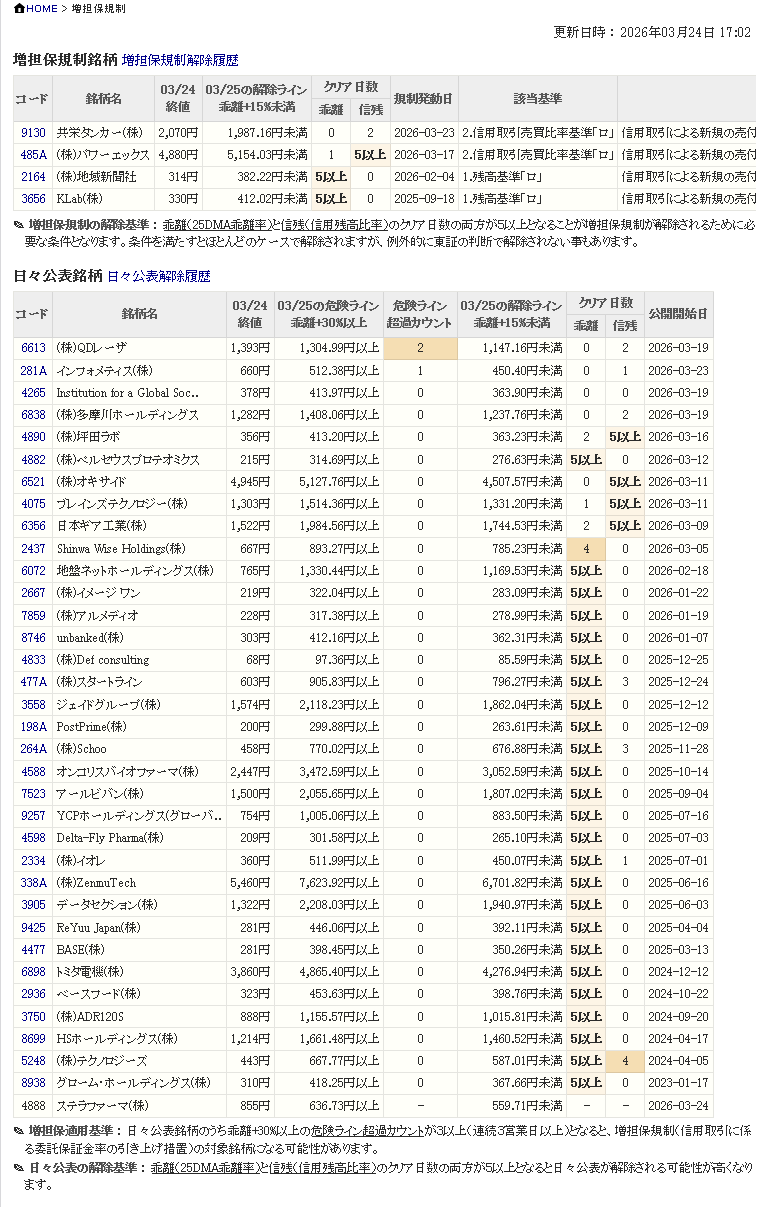
Task: Select stock code 8938 グローム・ホールディングス
Action: pyautogui.click(x=33, y=1083)
